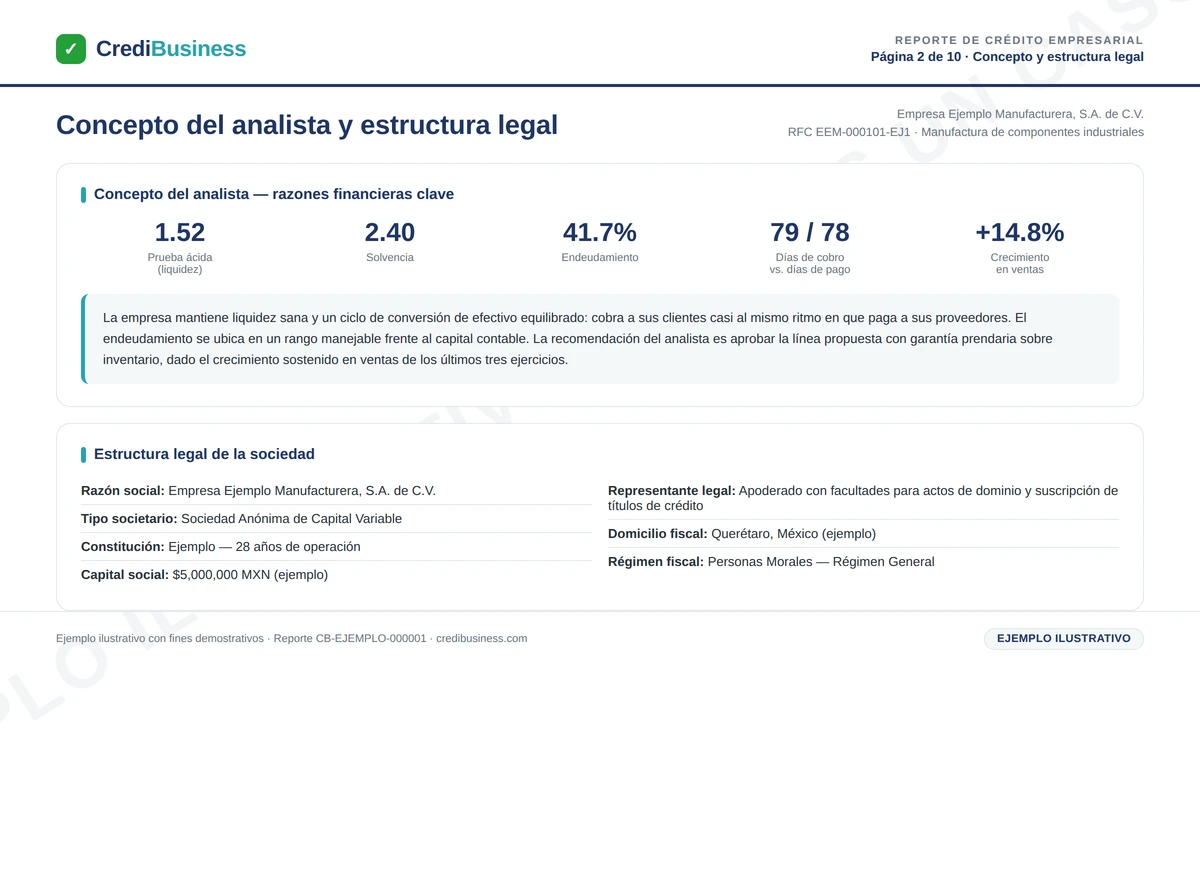Viewport: 1200px width, 878px height.
Task: Click the 'Razón social' row
Action: [x=336, y=491]
